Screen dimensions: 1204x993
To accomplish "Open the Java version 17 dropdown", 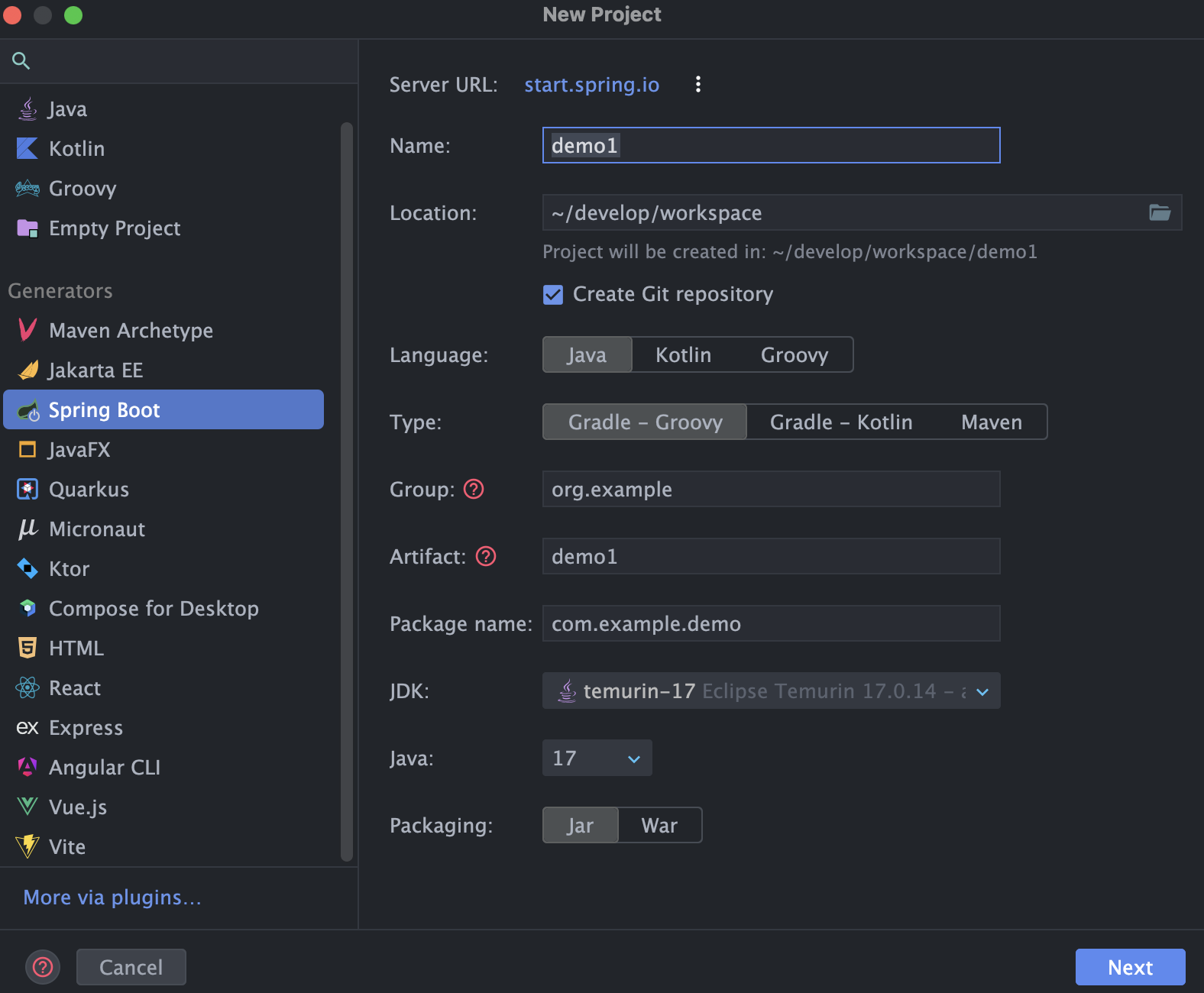I will [597, 758].
